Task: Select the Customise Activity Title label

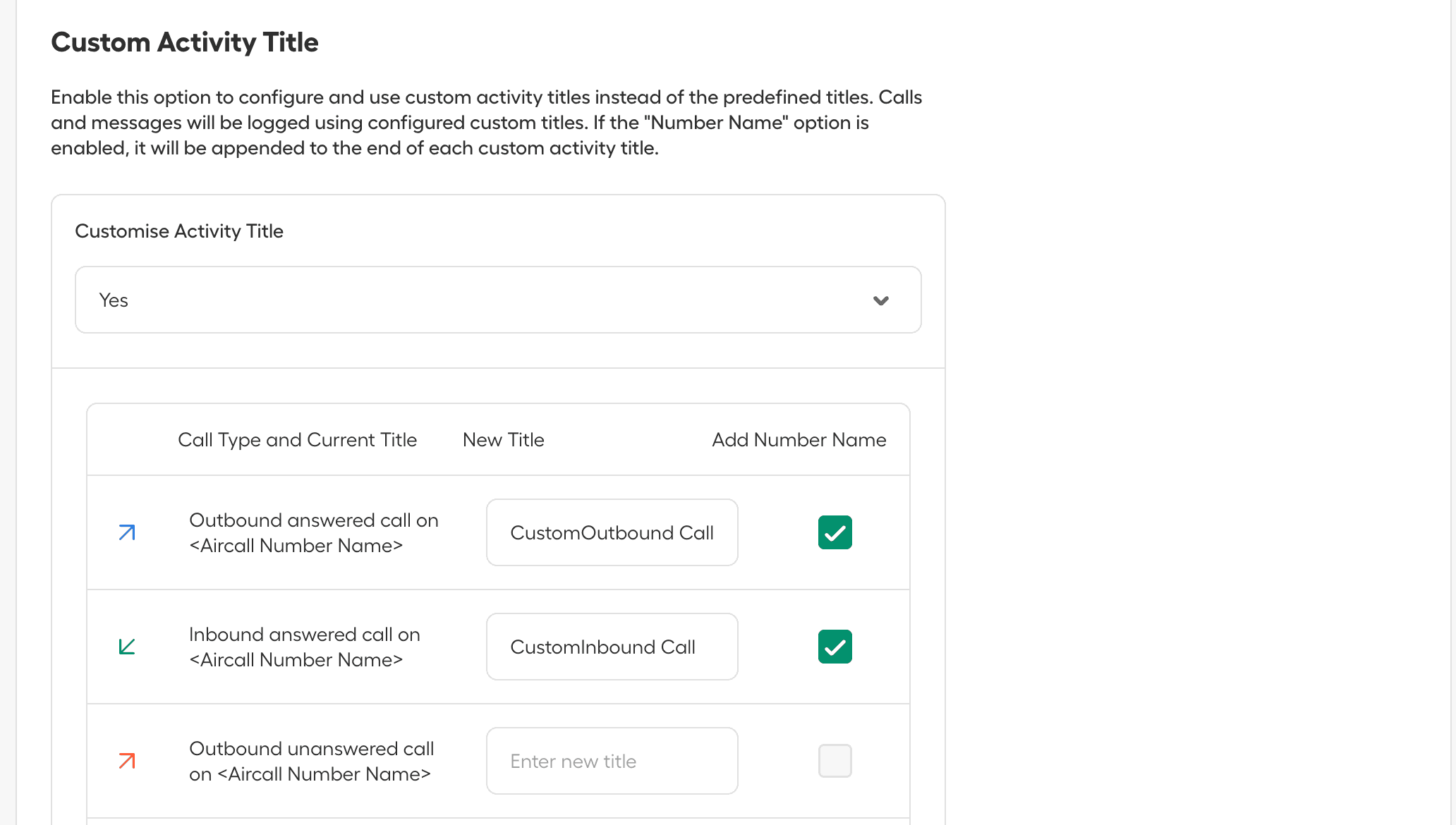Action: tap(179, 231)
